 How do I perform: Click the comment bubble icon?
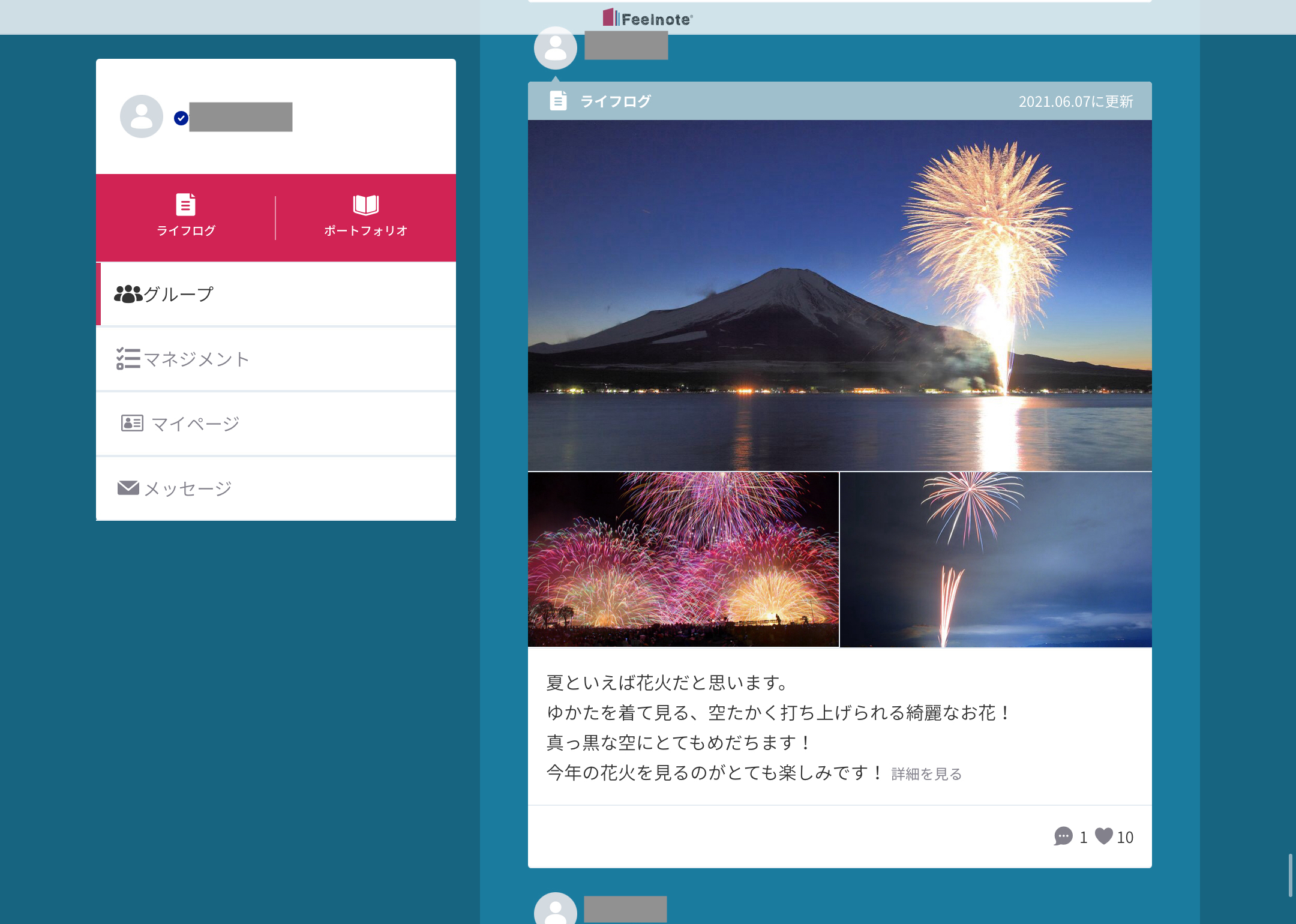1063,836
